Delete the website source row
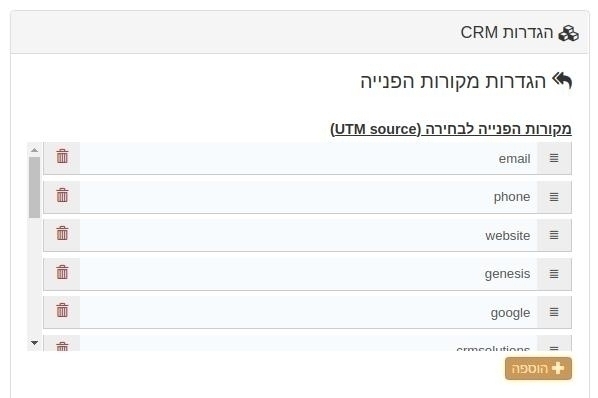The width and height of the screenshot is (598, 398). coord(62,234)
